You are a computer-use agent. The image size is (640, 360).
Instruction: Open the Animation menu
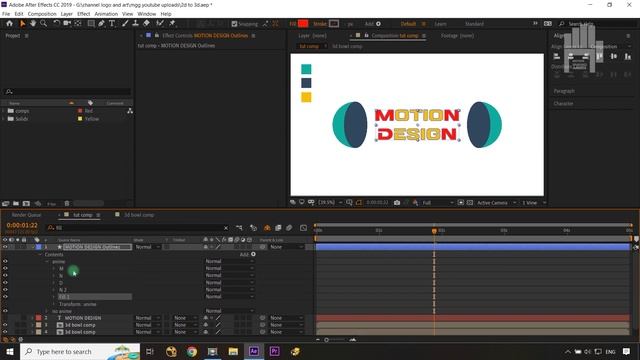106,13
